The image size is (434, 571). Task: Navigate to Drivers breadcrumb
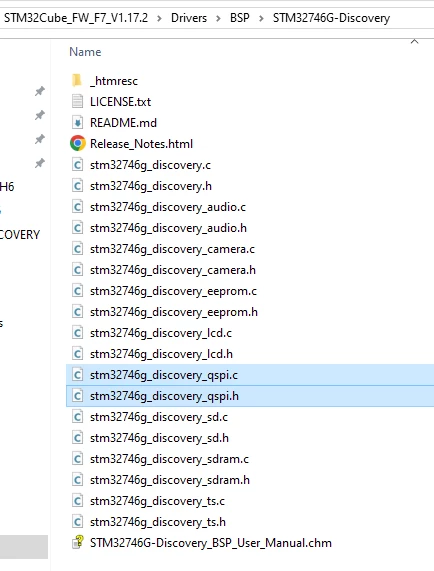(189, 18)
